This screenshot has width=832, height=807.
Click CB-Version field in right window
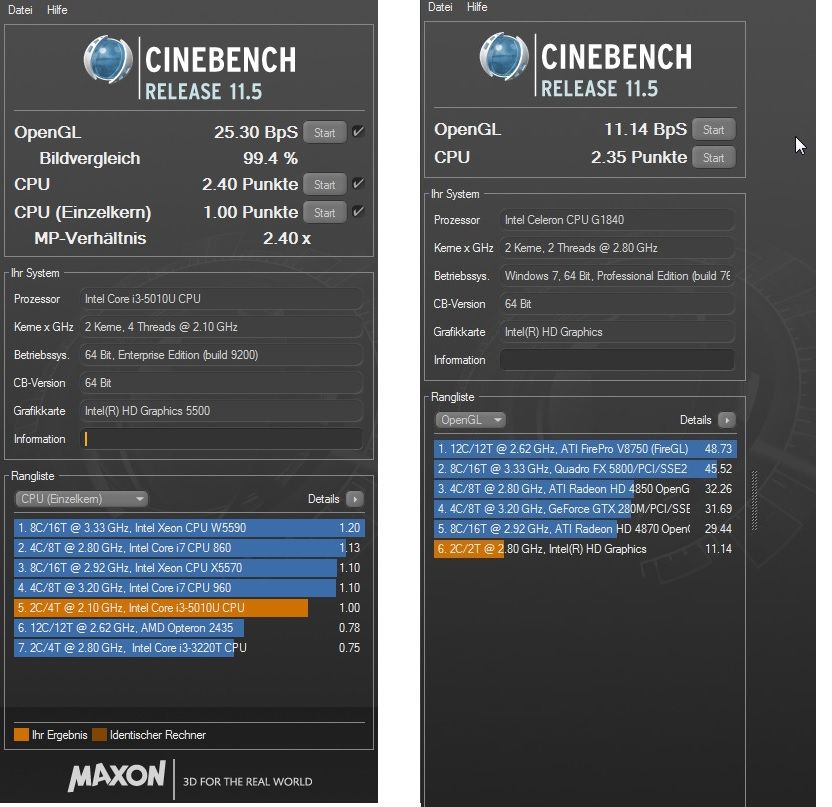pos(617,304)
